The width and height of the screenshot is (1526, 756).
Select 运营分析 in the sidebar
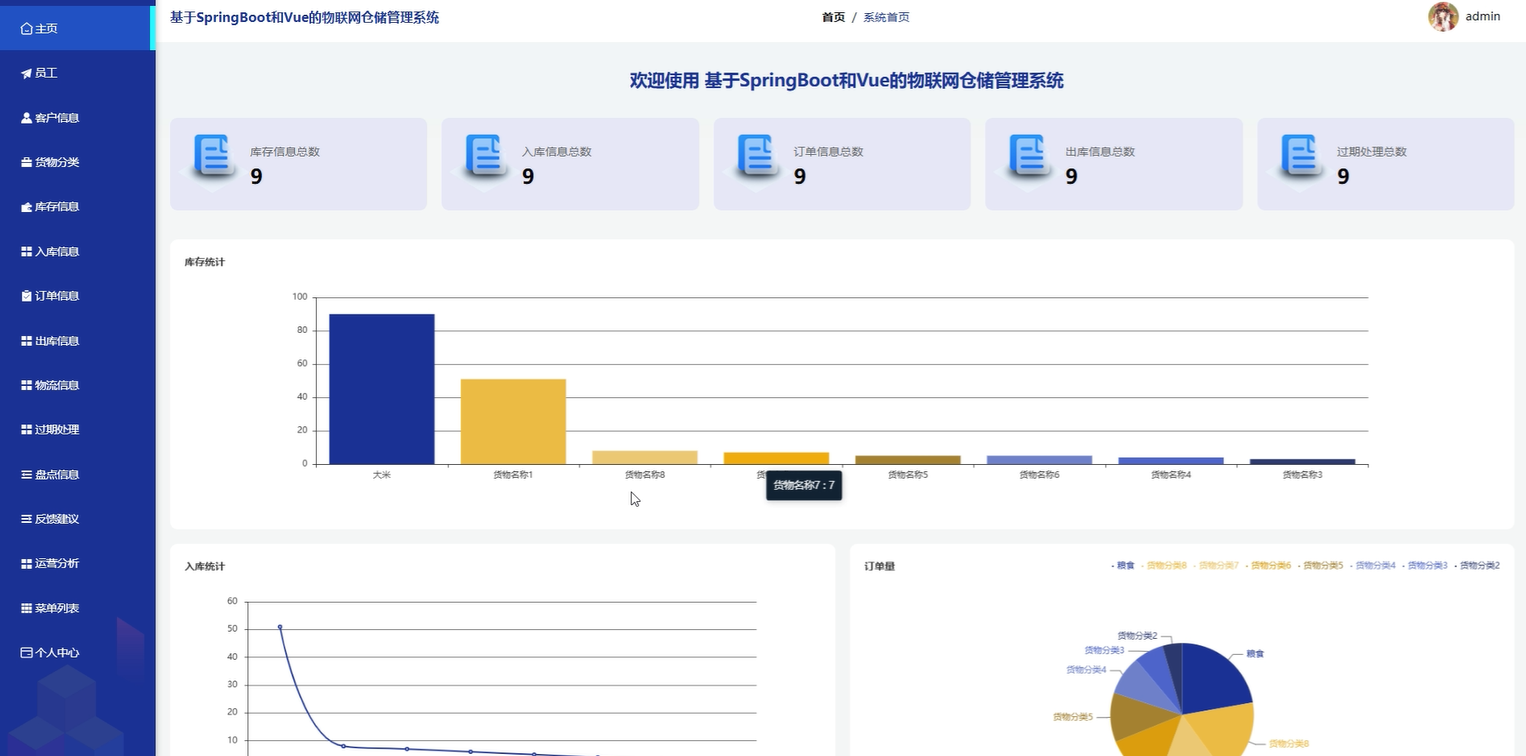(77, 564)
